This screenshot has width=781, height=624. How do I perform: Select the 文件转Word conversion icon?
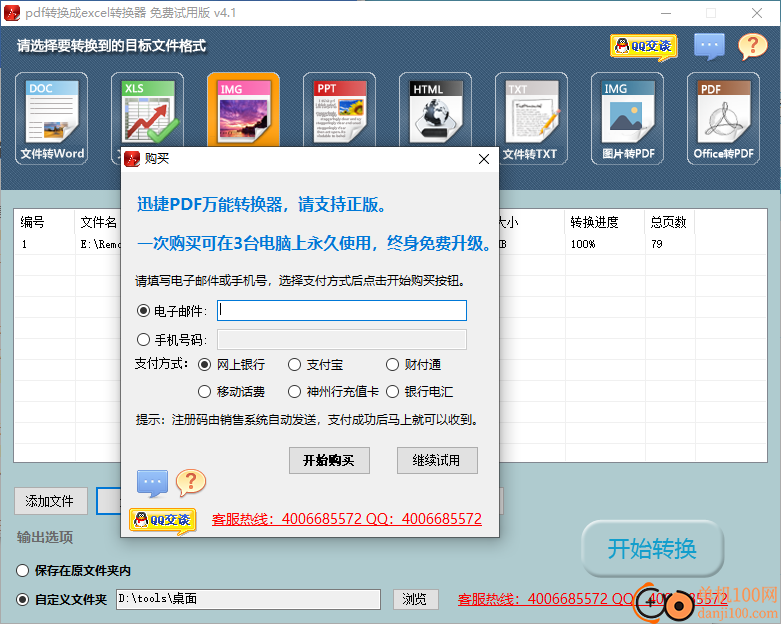[51, 118]
